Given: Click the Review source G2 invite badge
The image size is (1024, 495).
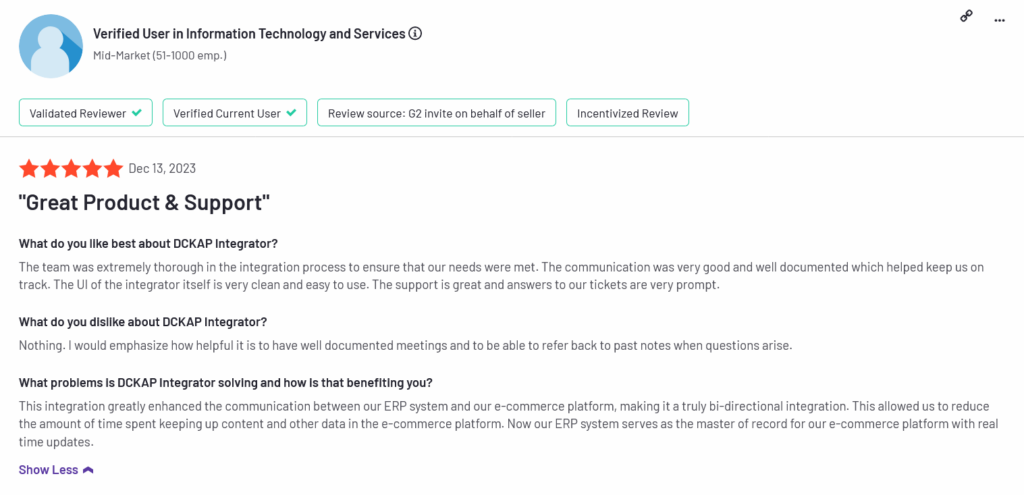Looking at the screenshot, I should click(x=436, y=113).
